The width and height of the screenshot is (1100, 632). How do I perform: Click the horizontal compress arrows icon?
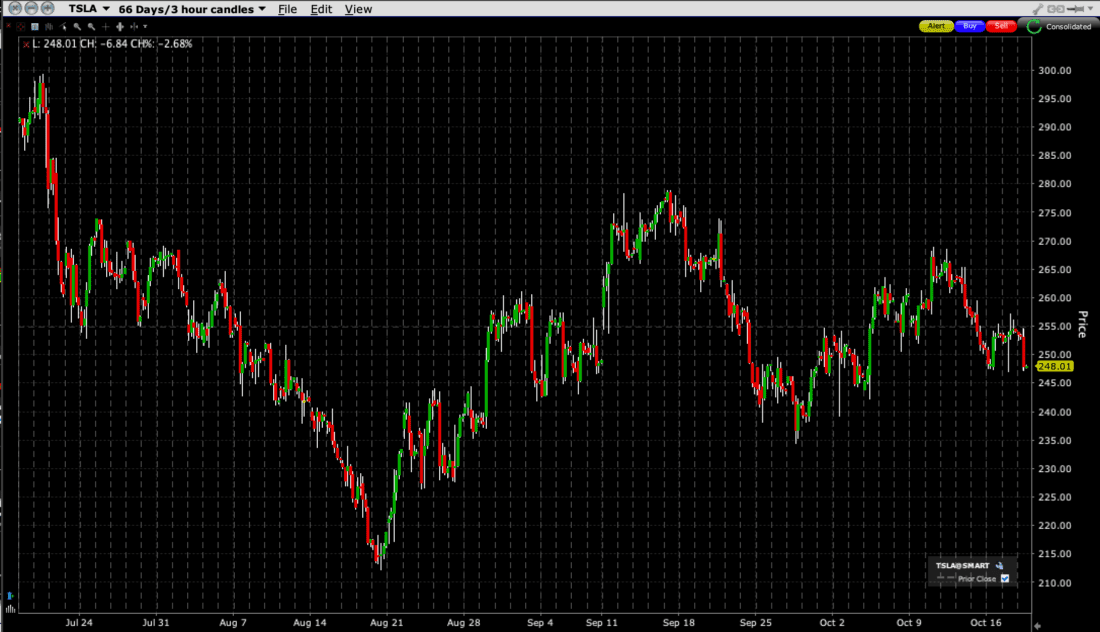(x=134, y=27)
